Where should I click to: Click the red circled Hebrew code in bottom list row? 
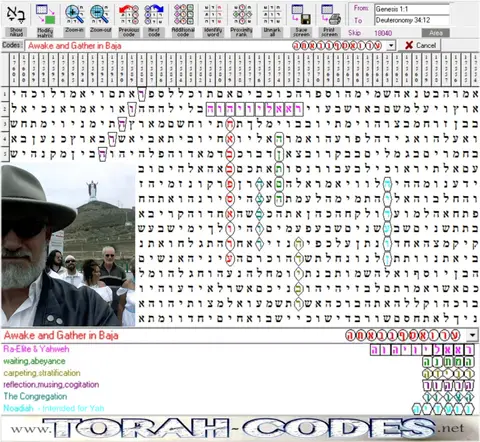[403, 336]
